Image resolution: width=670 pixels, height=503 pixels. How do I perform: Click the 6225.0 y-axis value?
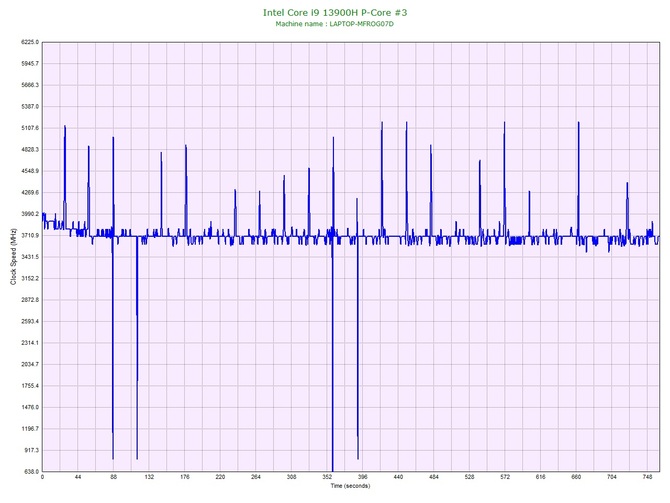pos(30,42)
